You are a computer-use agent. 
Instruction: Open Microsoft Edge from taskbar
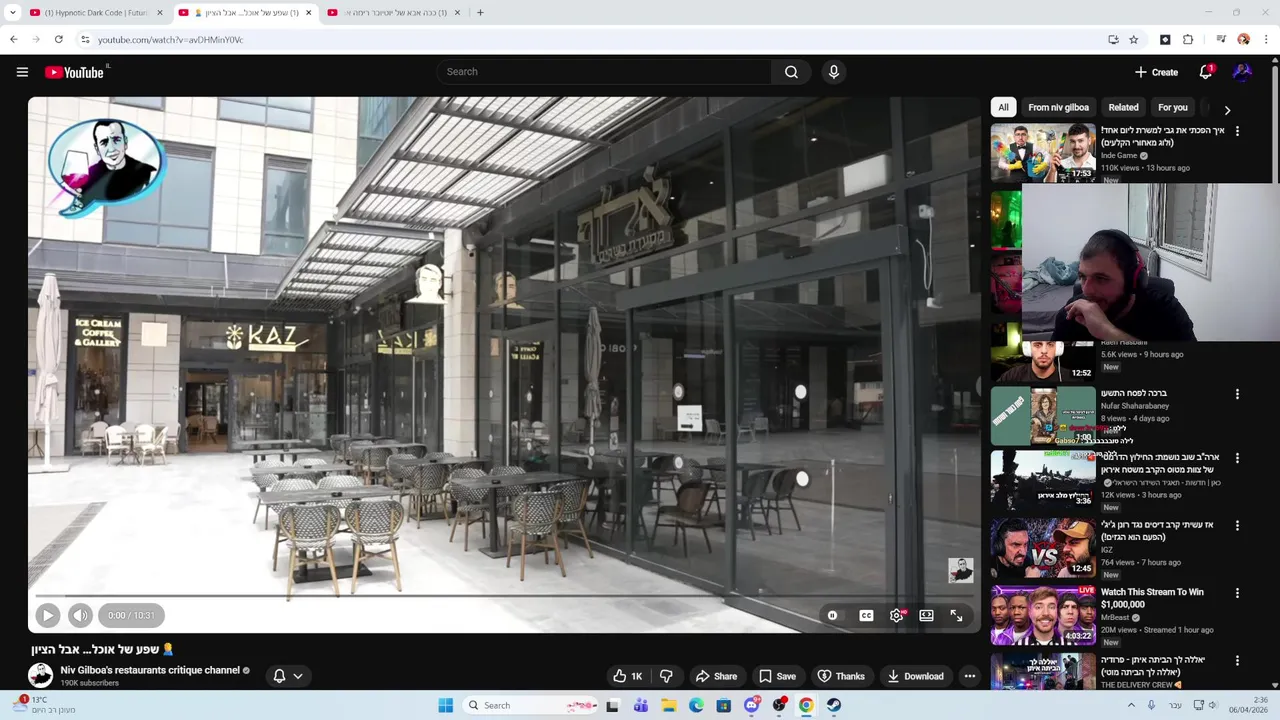point(696,705)
